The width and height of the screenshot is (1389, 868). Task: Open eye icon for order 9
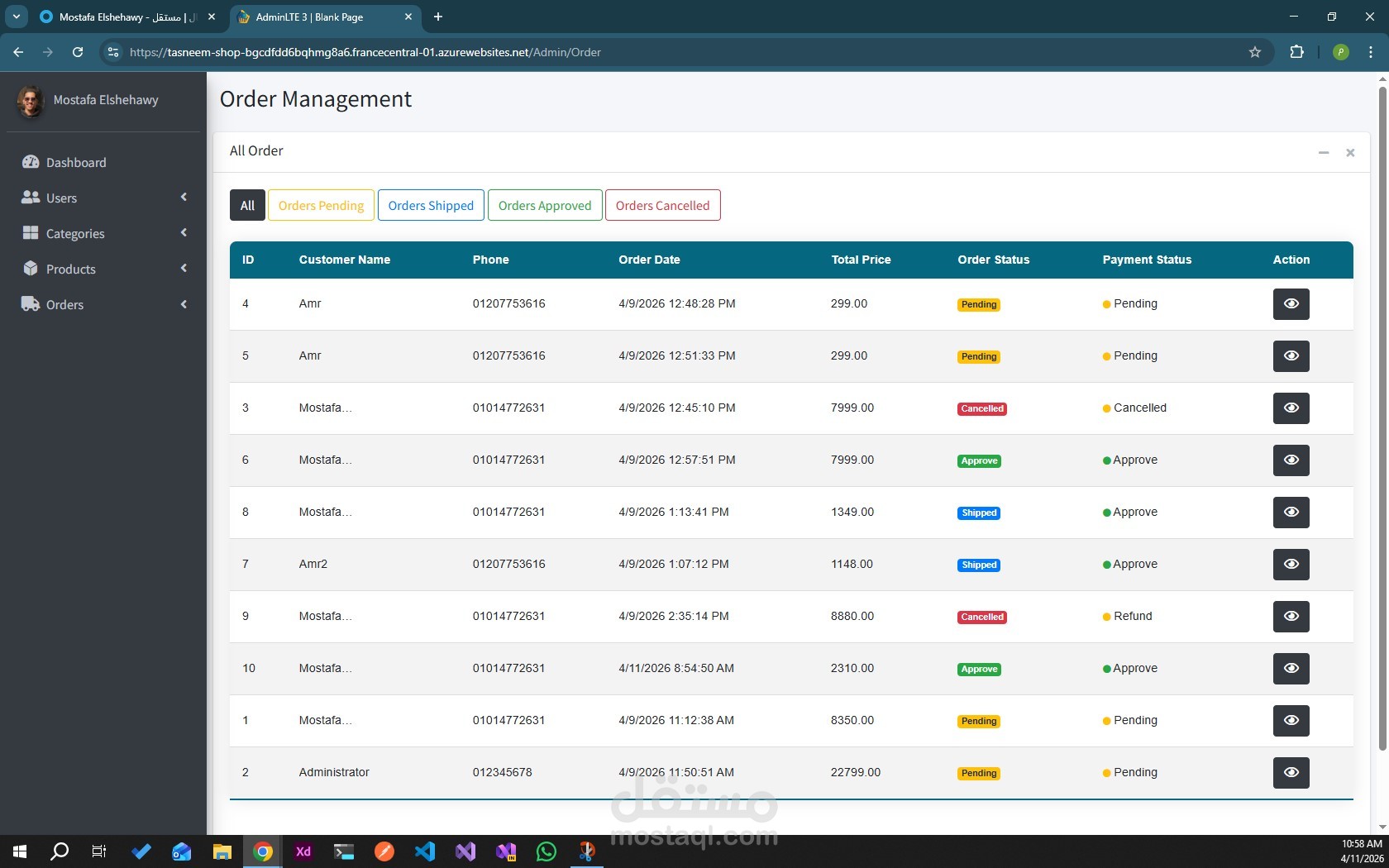click(x=1291, y=617)
